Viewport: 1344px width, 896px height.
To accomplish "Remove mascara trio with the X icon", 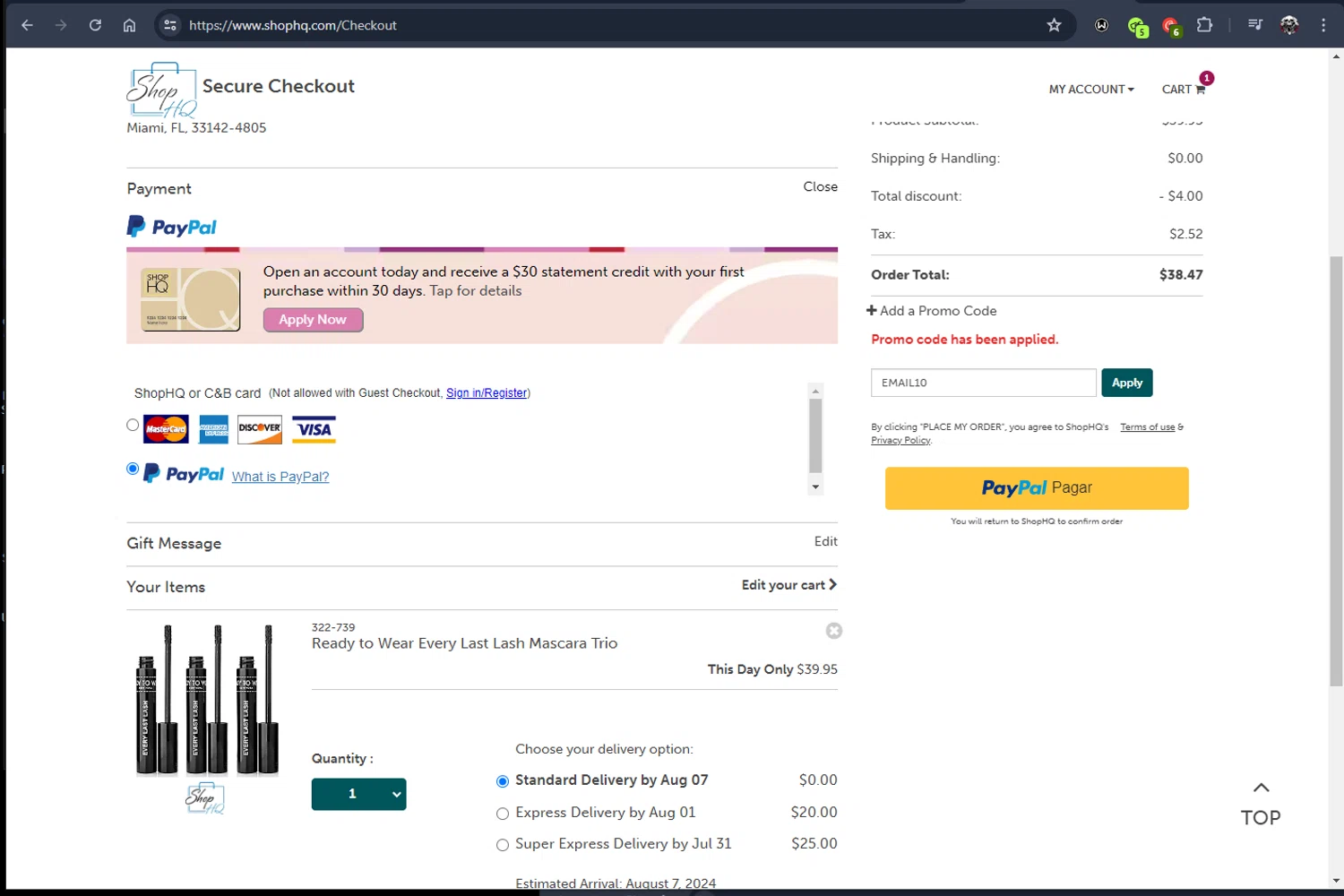I will click(834, 631).
